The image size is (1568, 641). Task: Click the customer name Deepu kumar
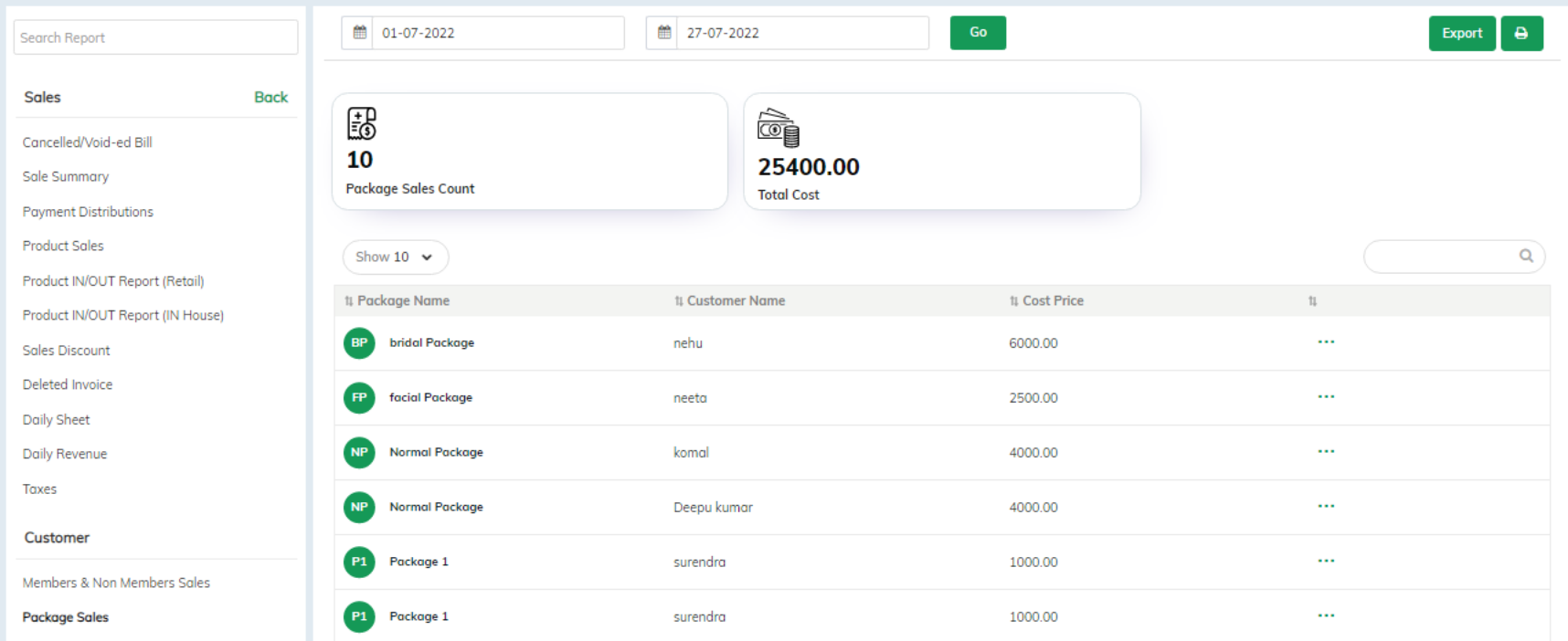click(713, 508)
